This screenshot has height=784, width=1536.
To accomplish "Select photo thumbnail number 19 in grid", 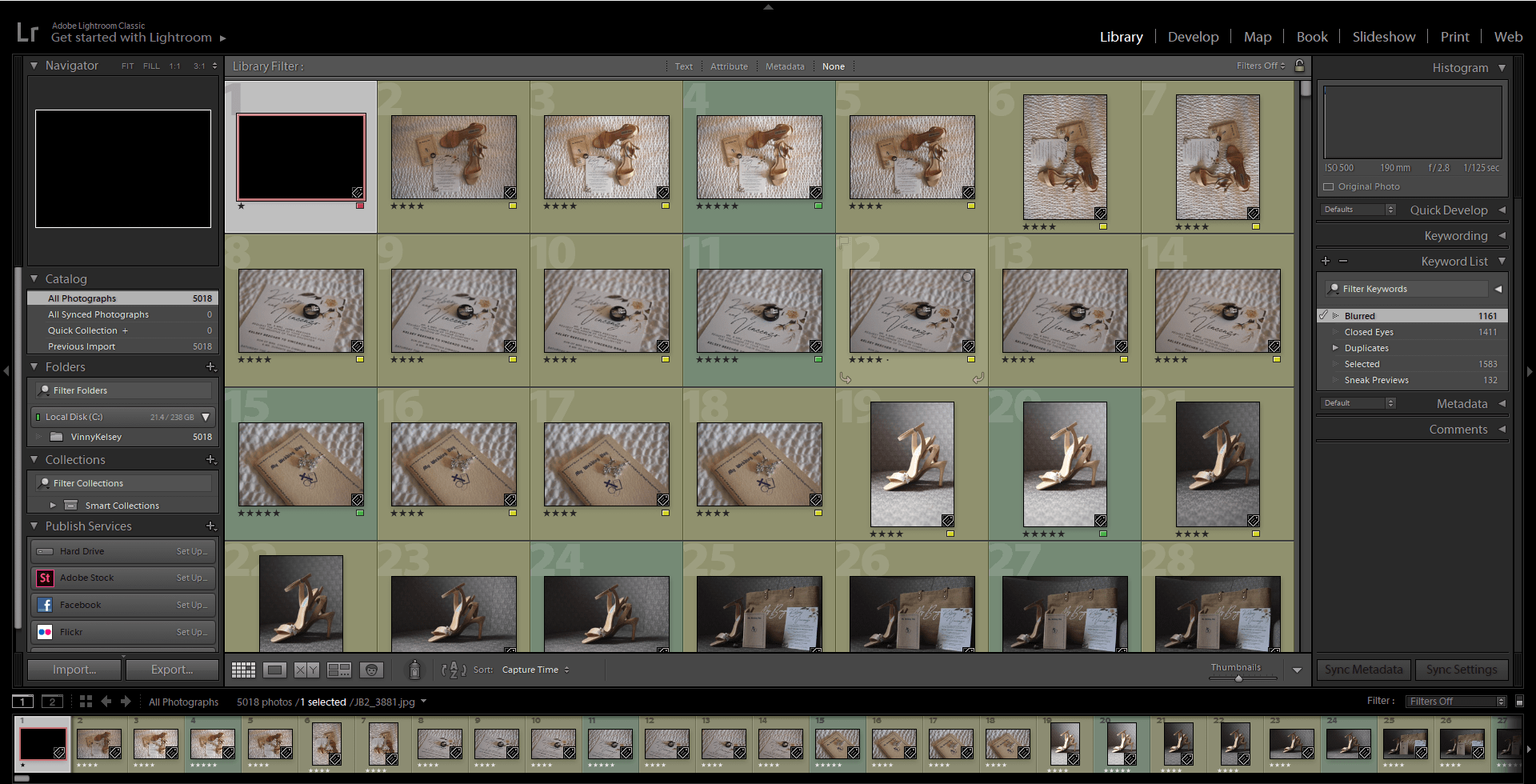I will tap(912, 463).
